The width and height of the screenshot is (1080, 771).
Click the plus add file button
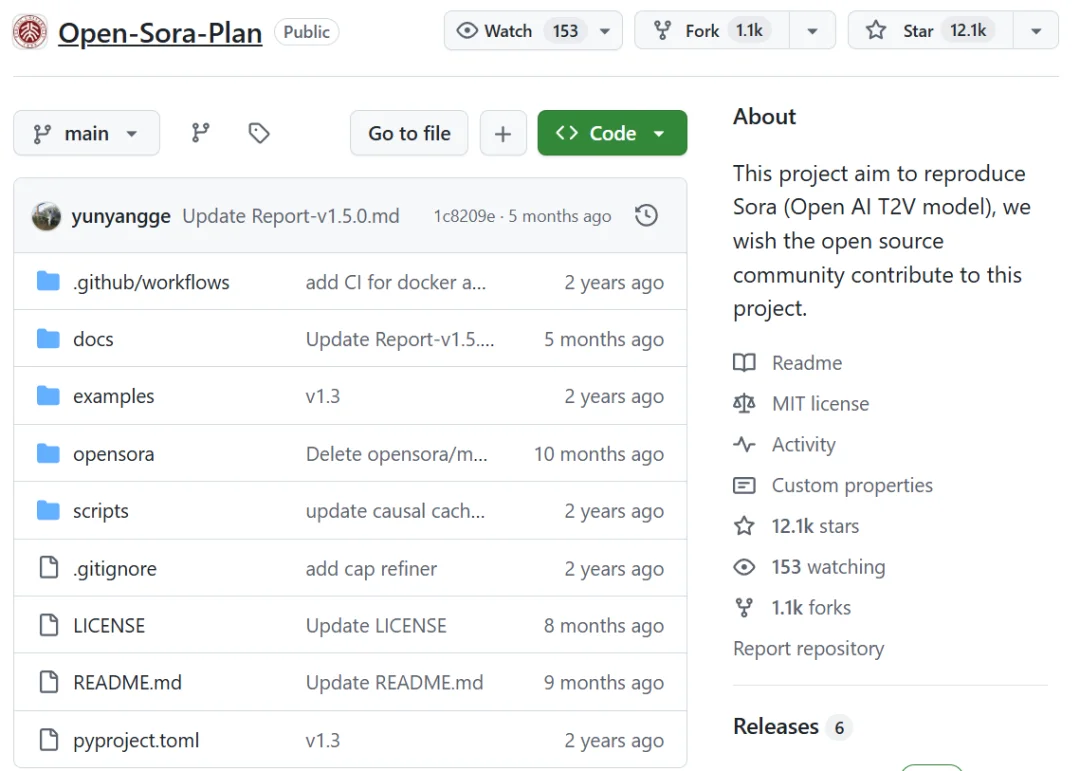click(503, 133)
